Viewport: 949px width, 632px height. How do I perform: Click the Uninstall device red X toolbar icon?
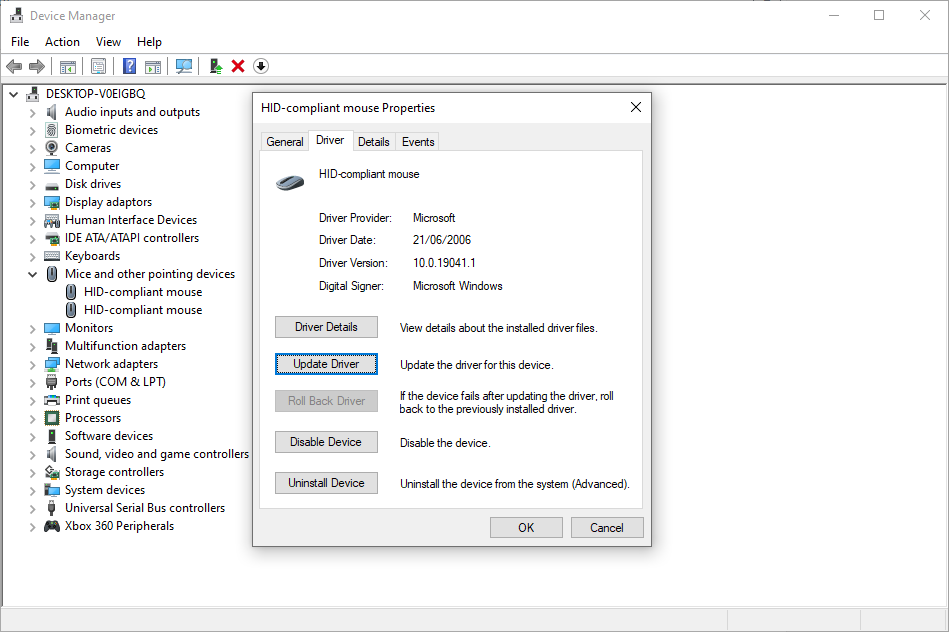tap(238, 66)
